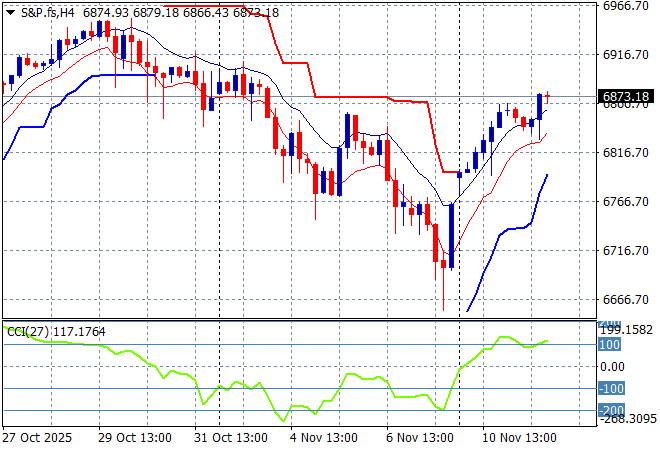The width and height of the screenshot is (660, 450).
Task: Click the 6766.70 price axis label
Action: (x=627, y=202)
